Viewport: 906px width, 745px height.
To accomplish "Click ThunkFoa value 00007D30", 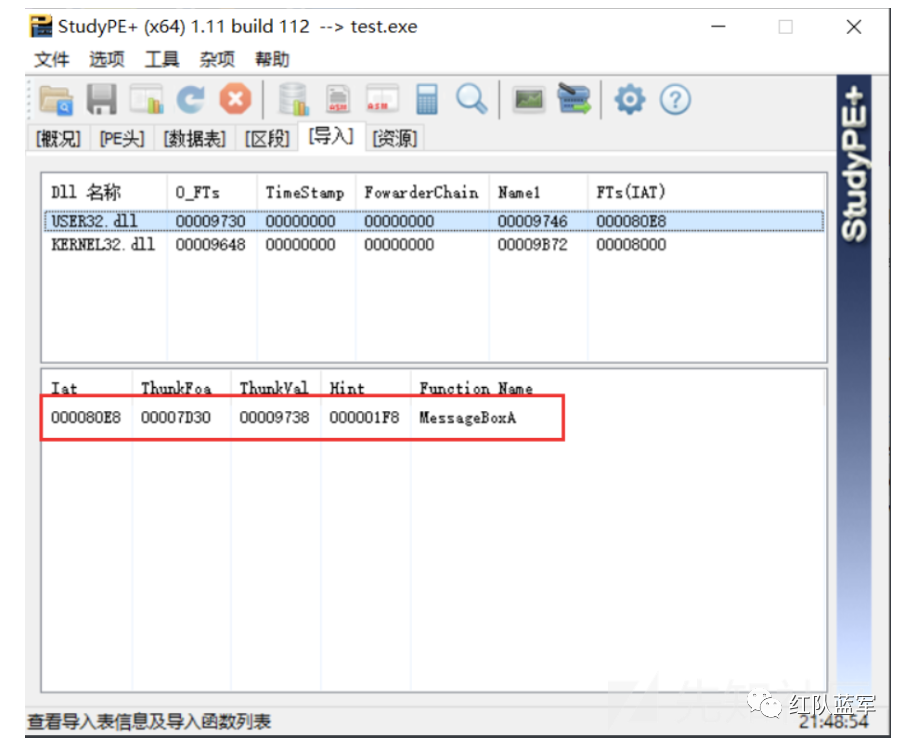I will (x=176, y=418).
